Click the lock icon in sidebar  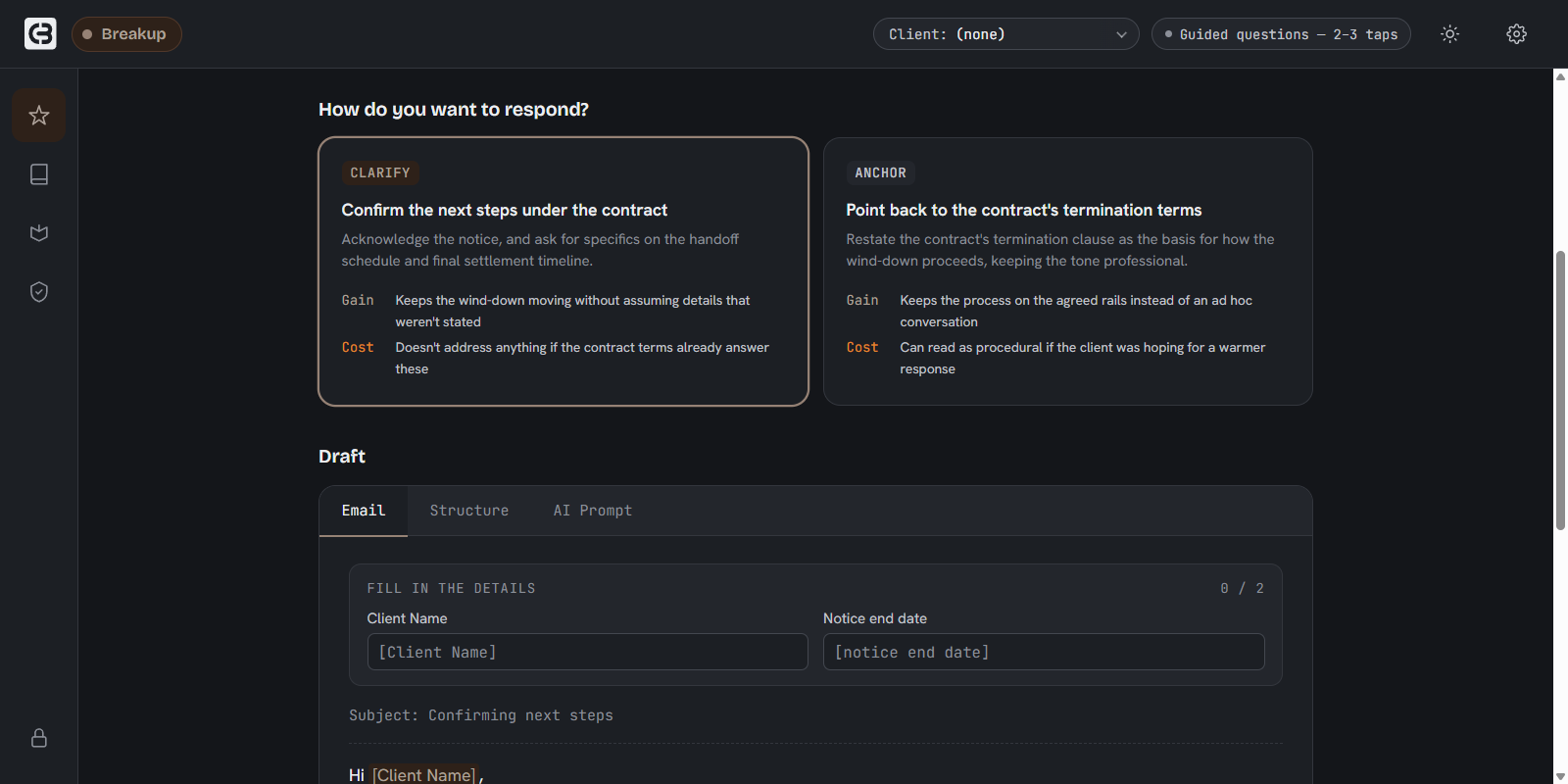(39, 738)
